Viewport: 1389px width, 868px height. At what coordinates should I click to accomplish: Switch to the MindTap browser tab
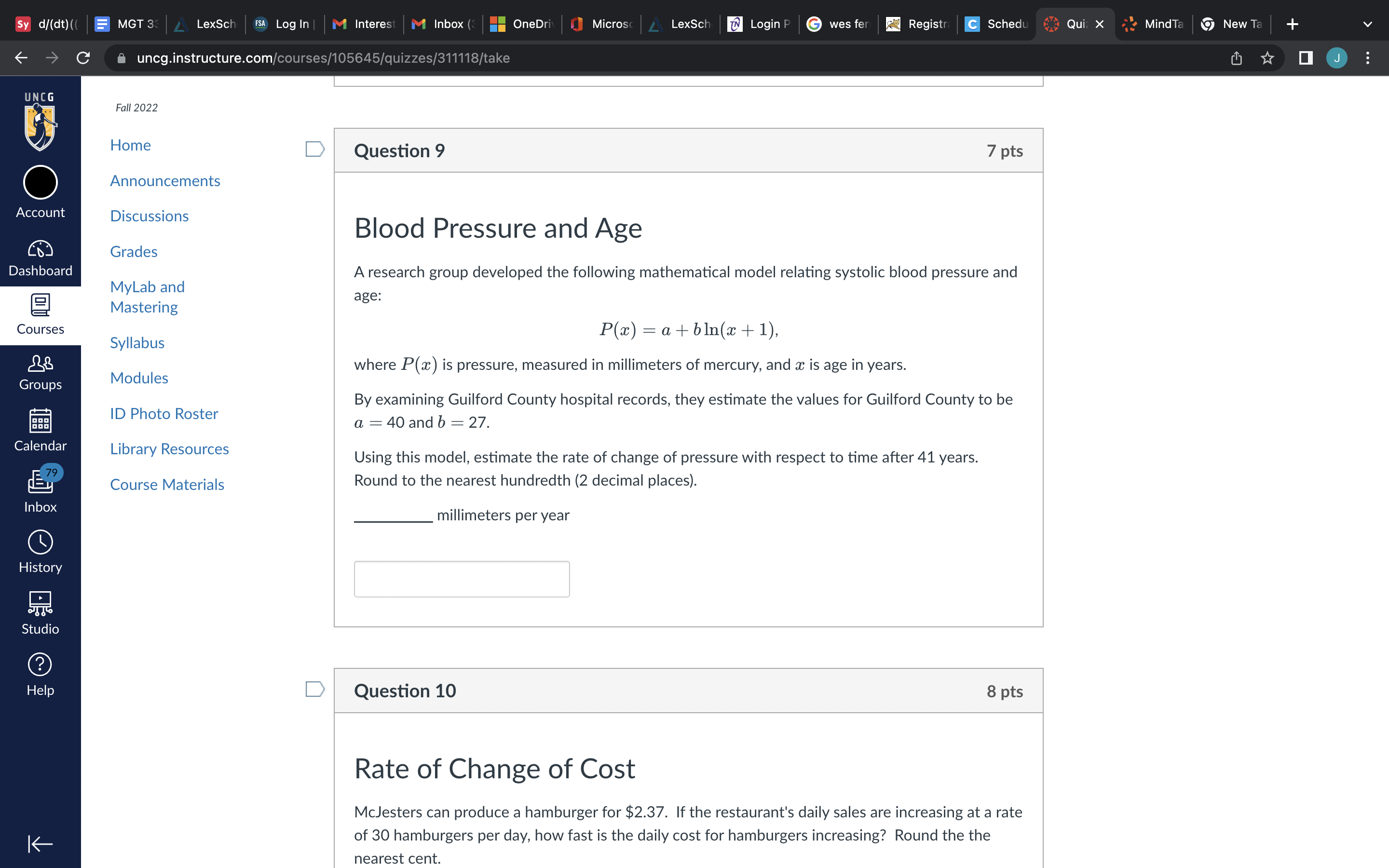1154,24
